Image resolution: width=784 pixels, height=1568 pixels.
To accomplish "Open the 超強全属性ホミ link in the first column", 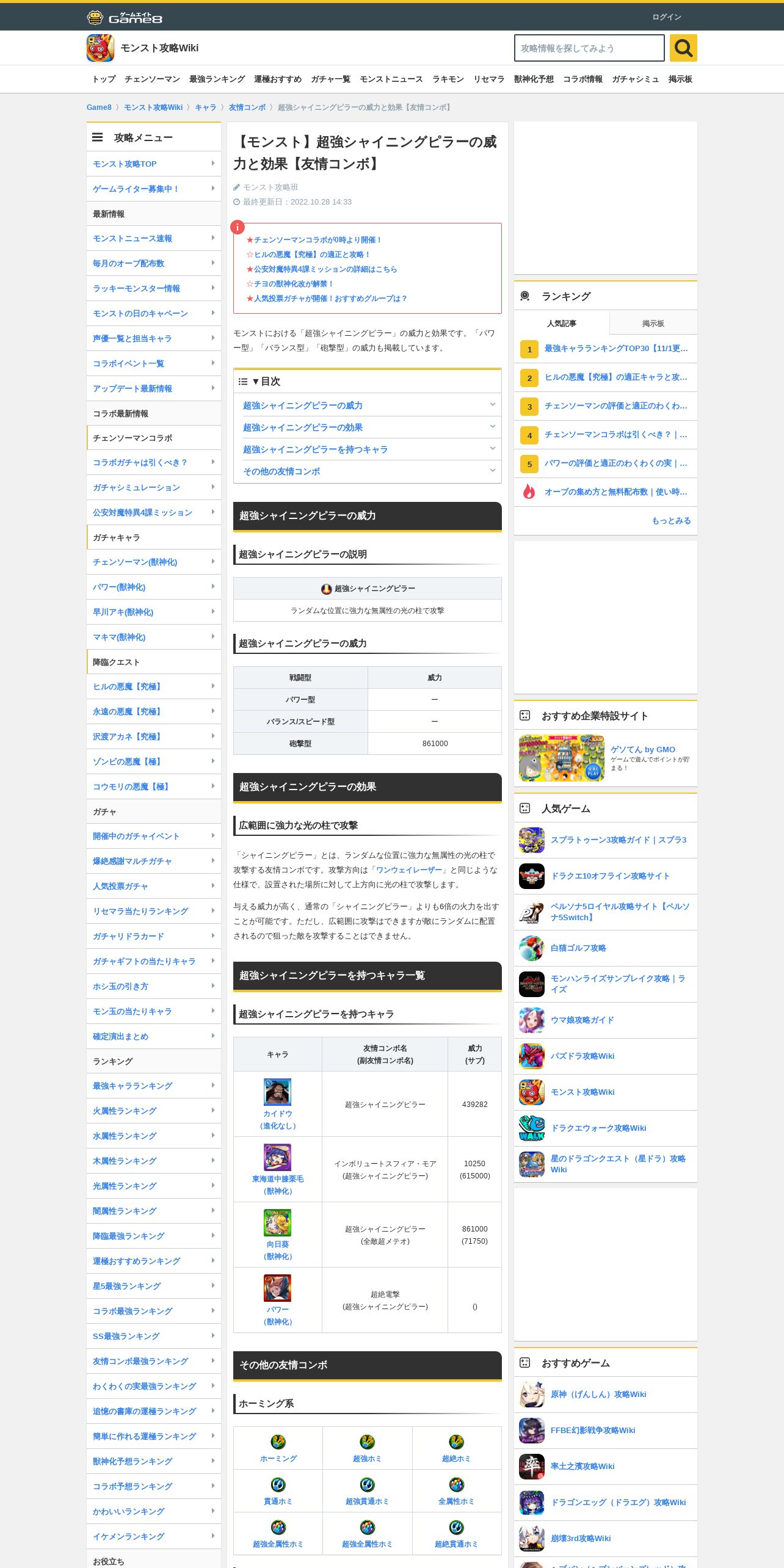I will 278,1544.
